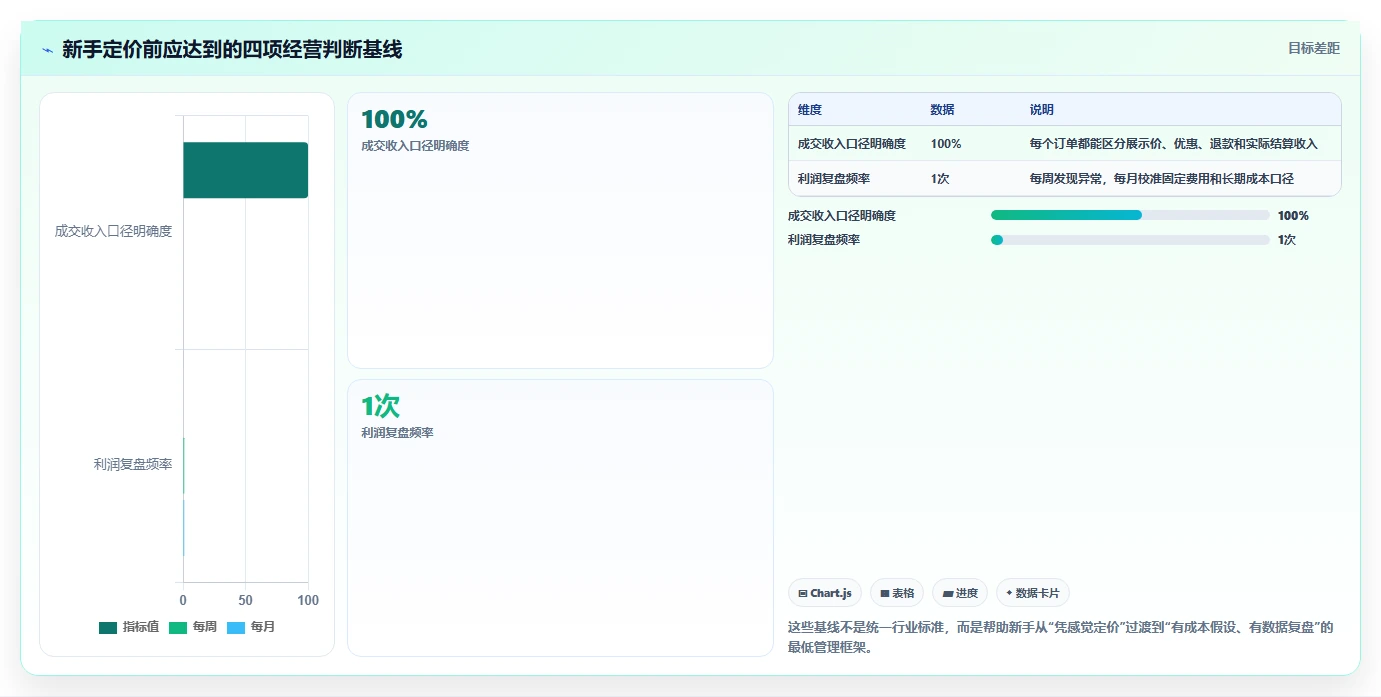Click the 表格 tag chip
Image resolution: width=1381 pixels, height=697 pixels.
point(897,593)
